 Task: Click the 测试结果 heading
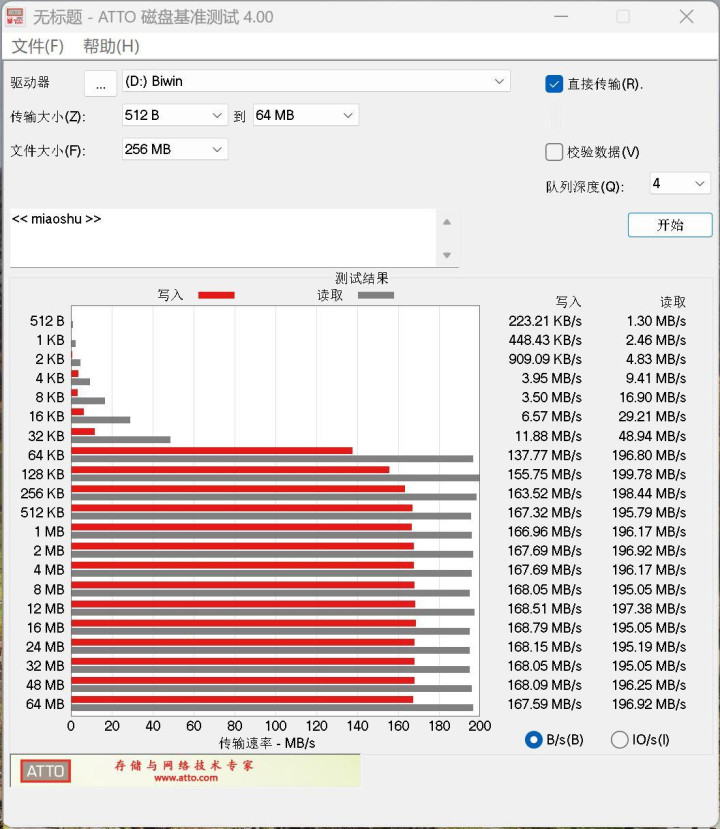click(362, 278)
